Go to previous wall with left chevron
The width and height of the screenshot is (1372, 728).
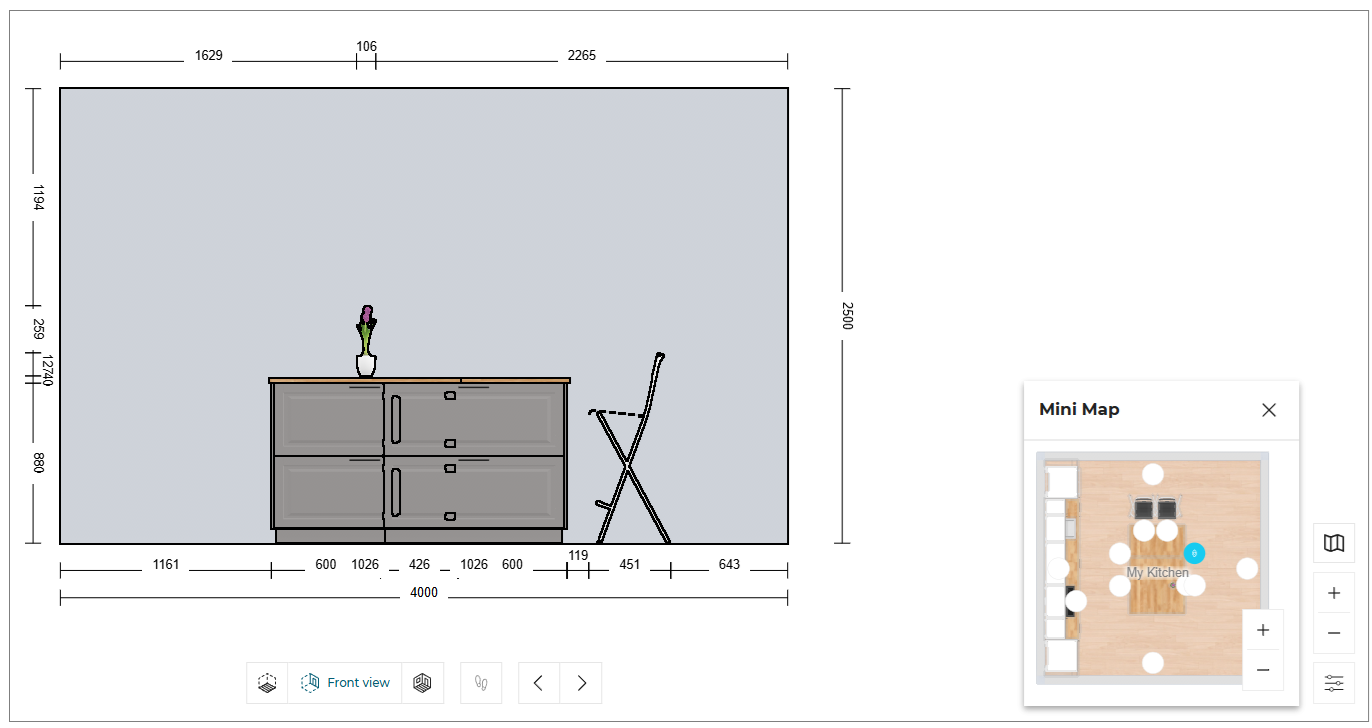pos(539,683)
